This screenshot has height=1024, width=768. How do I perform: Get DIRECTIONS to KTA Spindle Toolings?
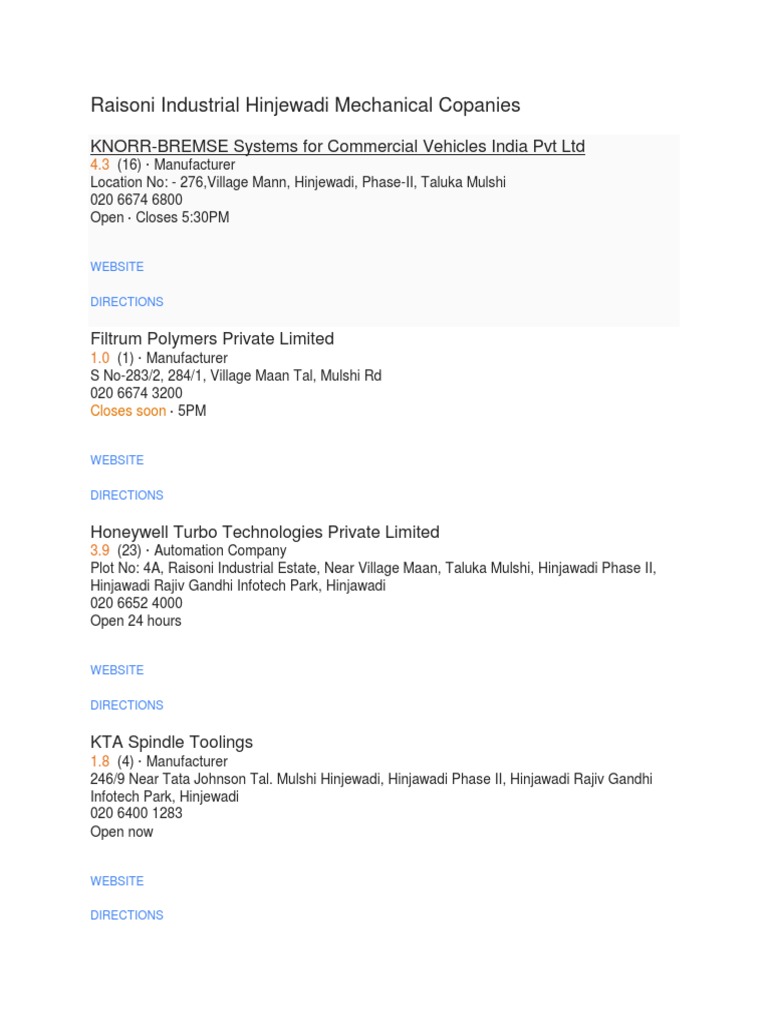(127, 915)
